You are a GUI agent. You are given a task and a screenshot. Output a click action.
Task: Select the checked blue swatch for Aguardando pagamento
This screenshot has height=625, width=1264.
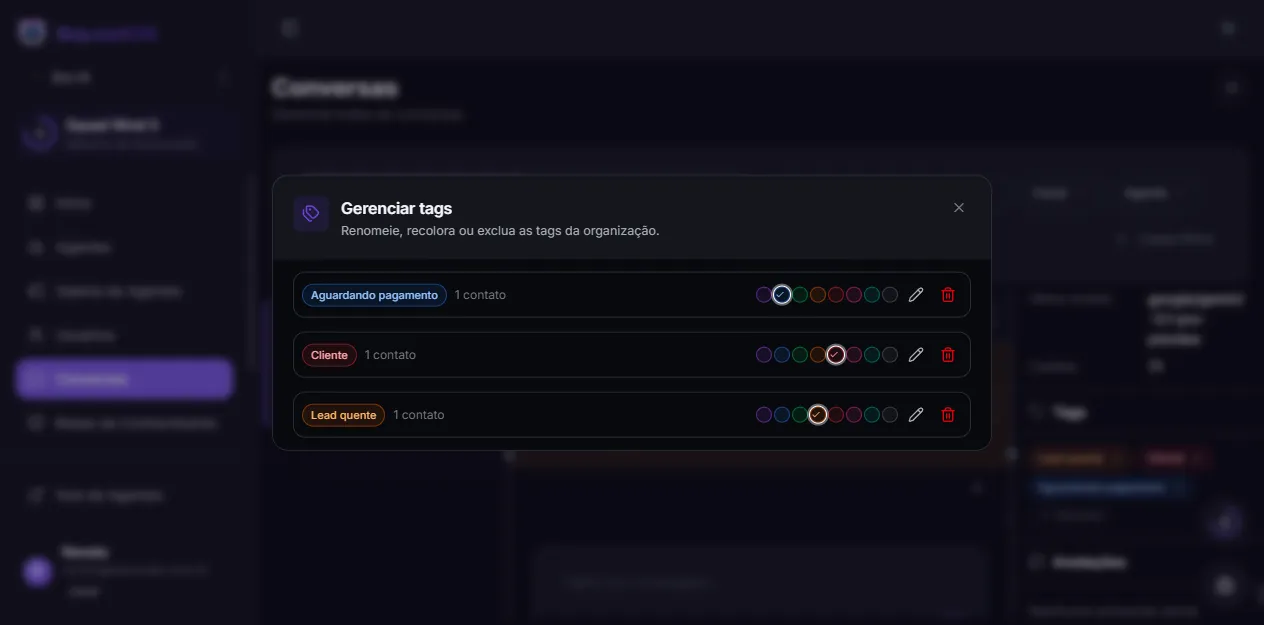click(x=782, y=295)
